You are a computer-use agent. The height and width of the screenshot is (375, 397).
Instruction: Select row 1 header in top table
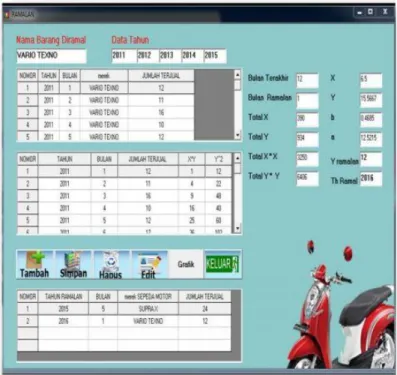coord(28,88)
